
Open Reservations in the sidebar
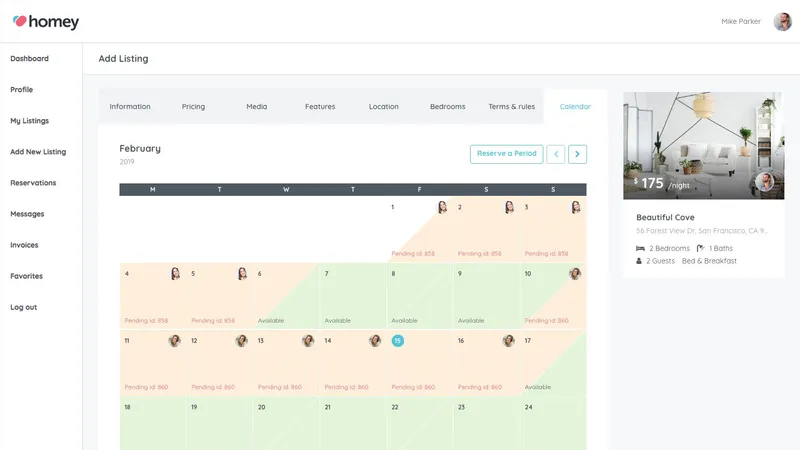click(x=33, y=183)
